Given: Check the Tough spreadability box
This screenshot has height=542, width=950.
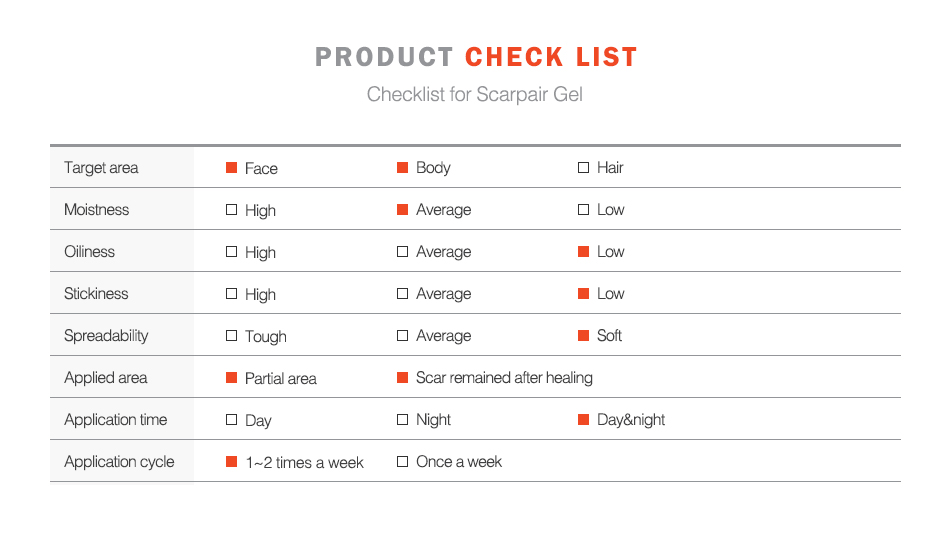Looking at the screenshot, I should tap(232, 336).
